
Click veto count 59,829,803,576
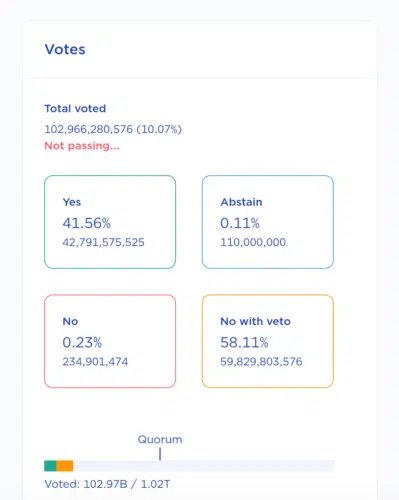pos(261,362)
